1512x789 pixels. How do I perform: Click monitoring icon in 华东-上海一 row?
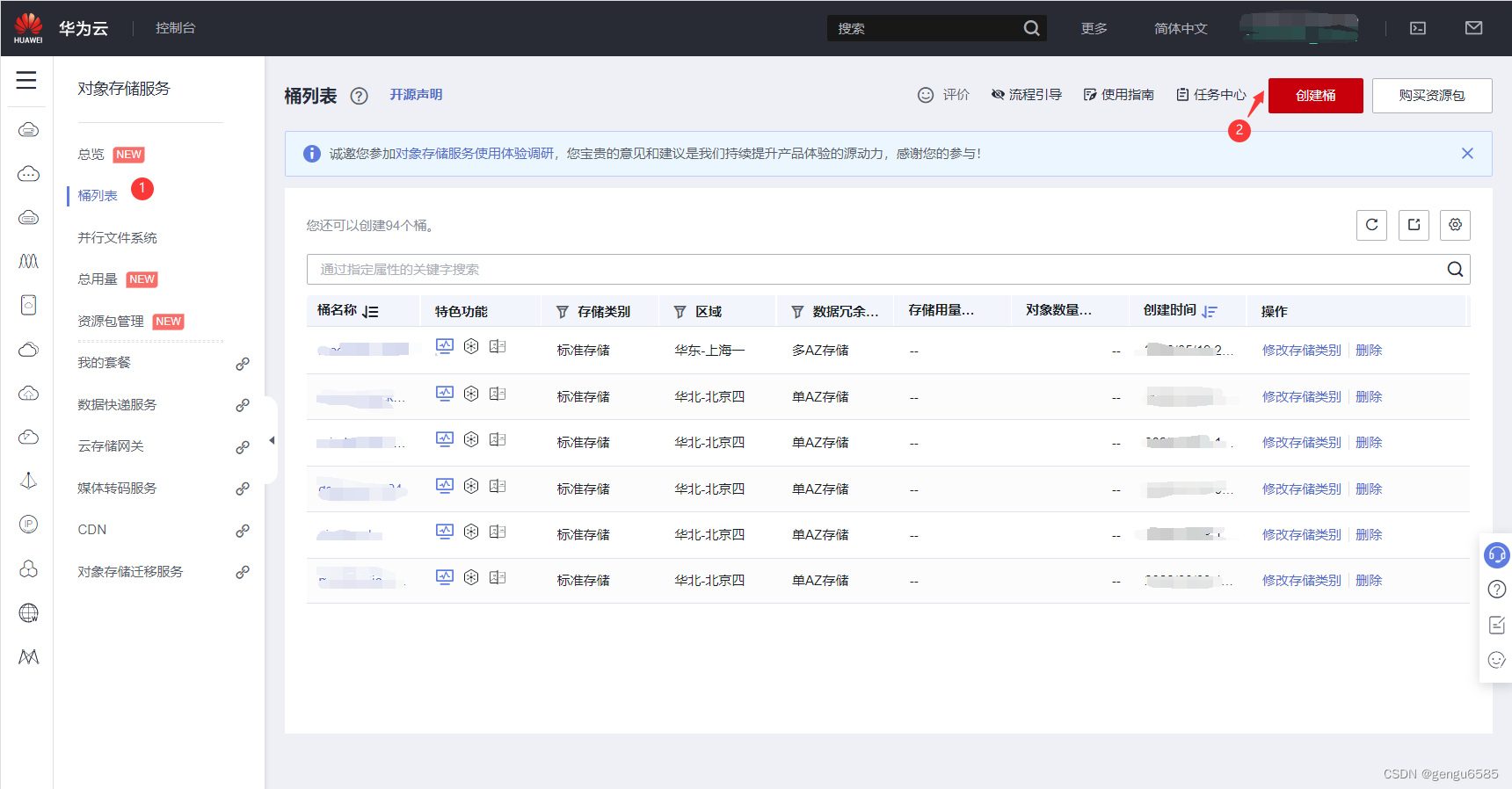tap(445, 346)
